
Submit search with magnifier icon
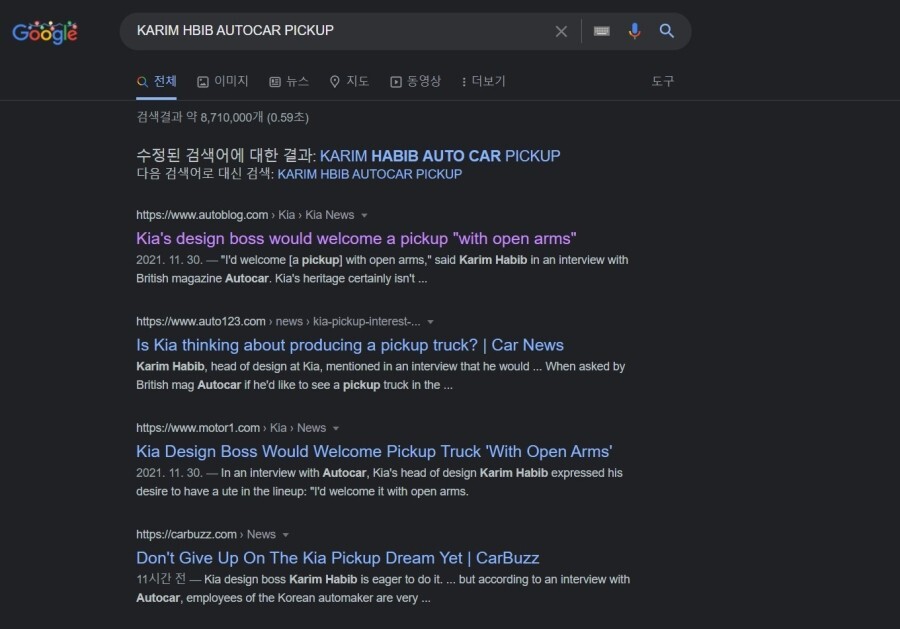(x=666, y=31)
